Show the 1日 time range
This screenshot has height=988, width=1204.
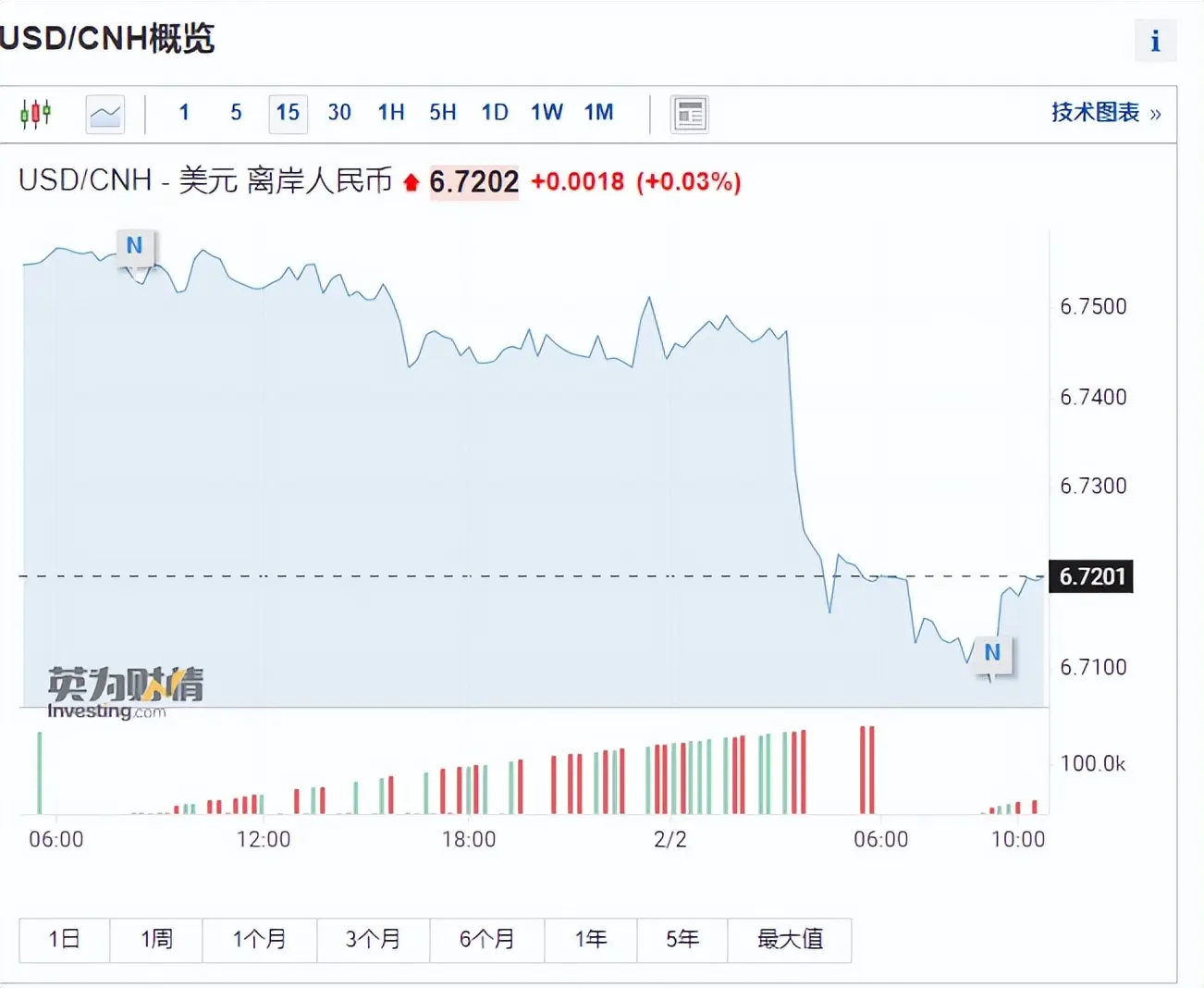pyautogui.click(x=65, y=940)
